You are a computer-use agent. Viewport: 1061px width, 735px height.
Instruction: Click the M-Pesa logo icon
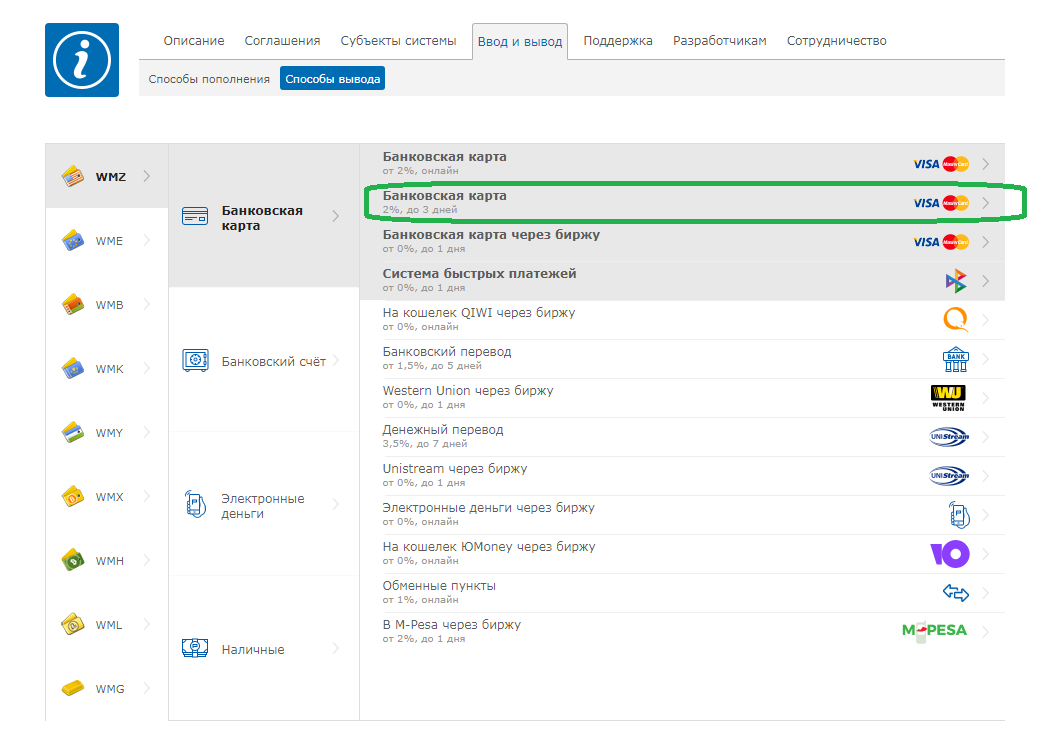(x=934, y=631)
